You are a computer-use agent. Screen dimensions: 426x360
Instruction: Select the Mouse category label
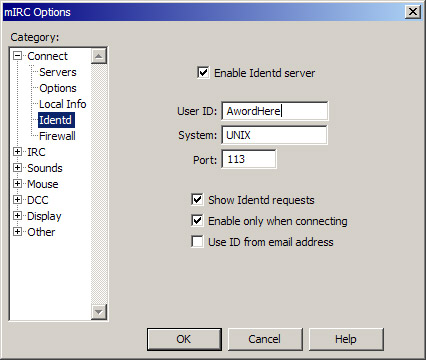pyautogui.click(x=43, y=184)
